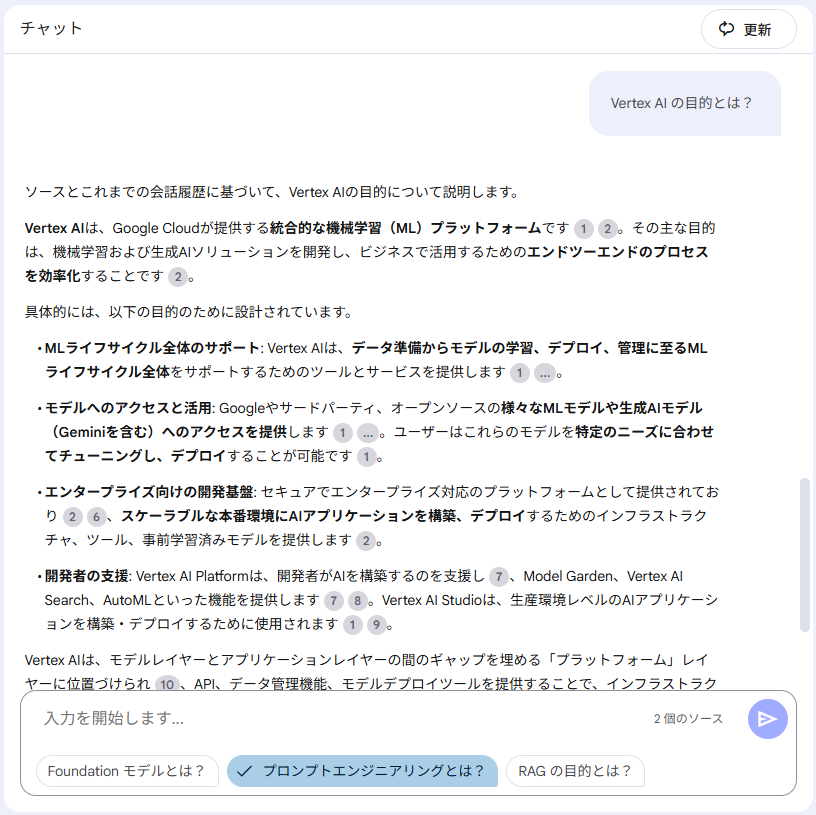Choose the プロンプトエンジニアリングとは？ suggestion chip
Image resolution: width=816 pixels, height=815 pixels.
click(x=362, y=771)
